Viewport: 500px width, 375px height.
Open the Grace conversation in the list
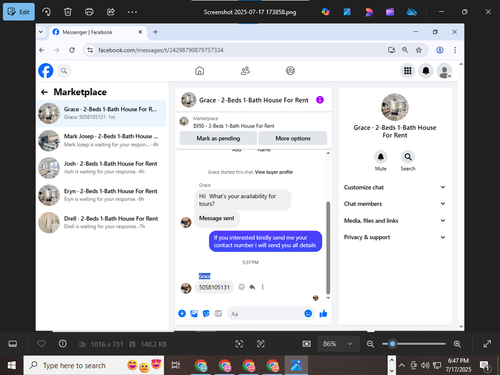coord(102,113)
